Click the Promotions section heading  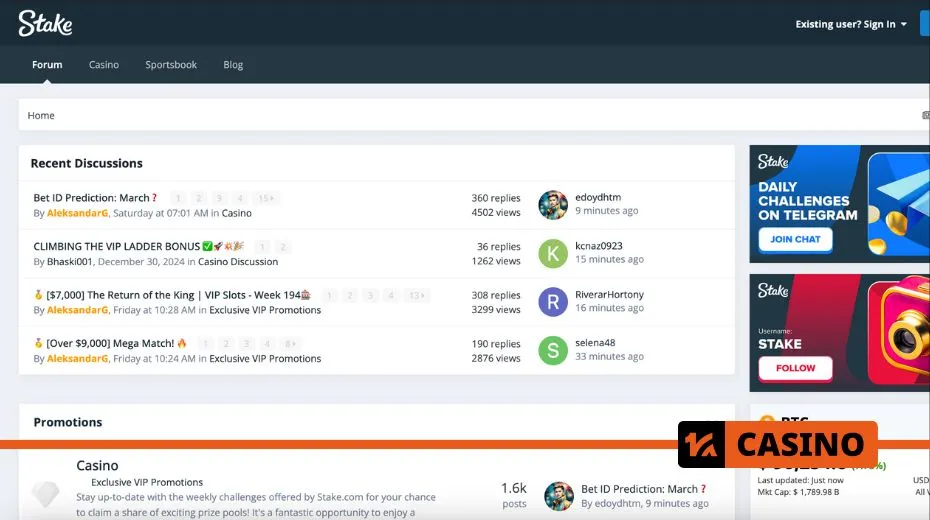pyautogui.click(x=68, y=422)
